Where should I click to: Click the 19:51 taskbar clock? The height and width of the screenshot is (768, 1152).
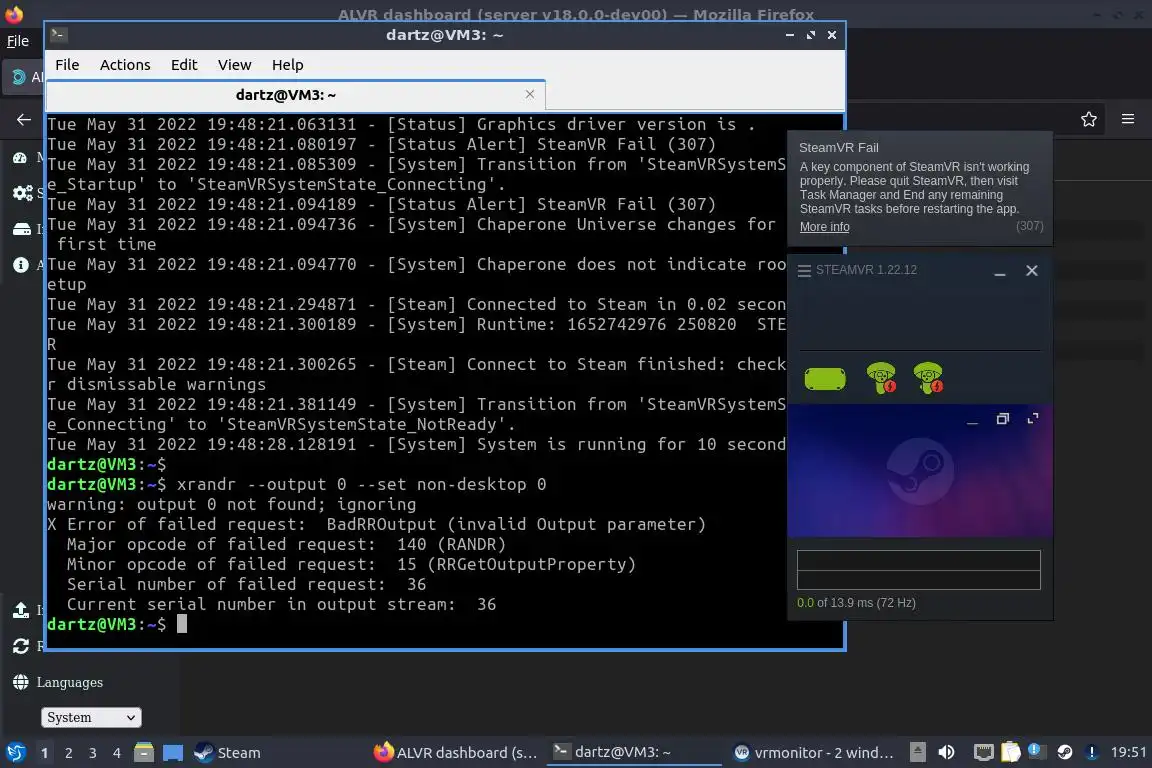point(1128,752)
